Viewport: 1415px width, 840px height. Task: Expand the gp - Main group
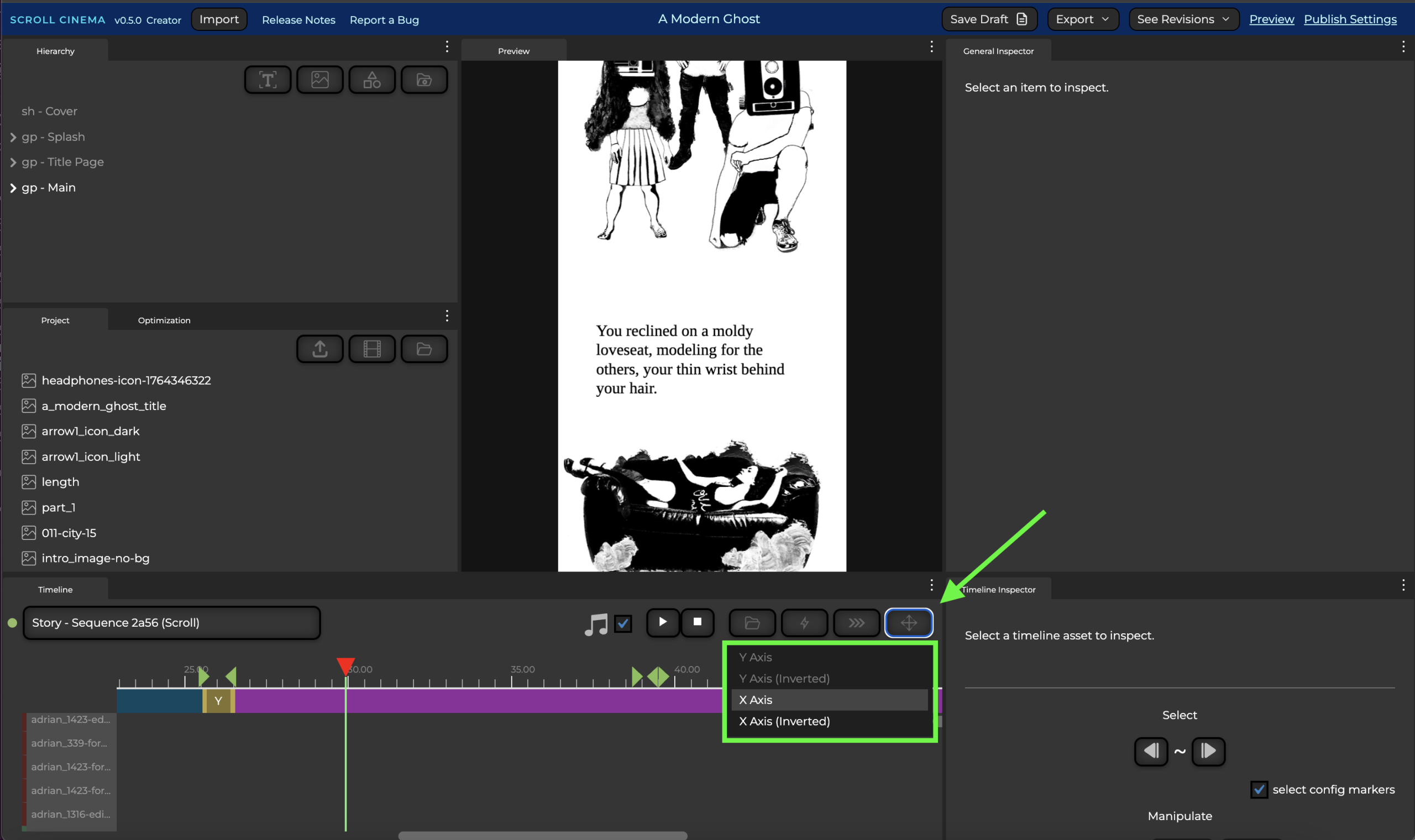13,188
